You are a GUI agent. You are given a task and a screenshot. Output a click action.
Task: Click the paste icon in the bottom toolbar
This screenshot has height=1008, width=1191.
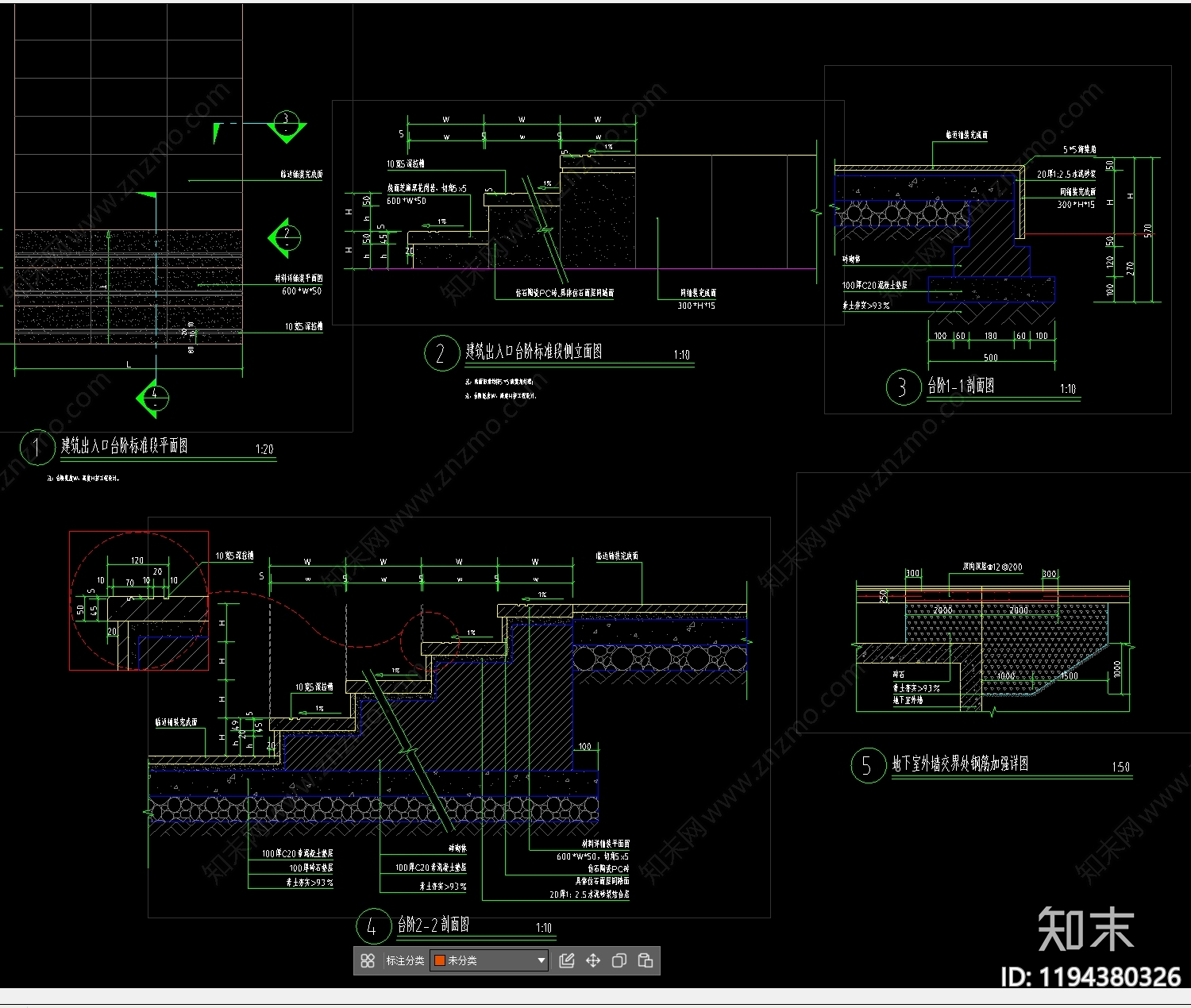pyautogui.click(x=646, y=960)
